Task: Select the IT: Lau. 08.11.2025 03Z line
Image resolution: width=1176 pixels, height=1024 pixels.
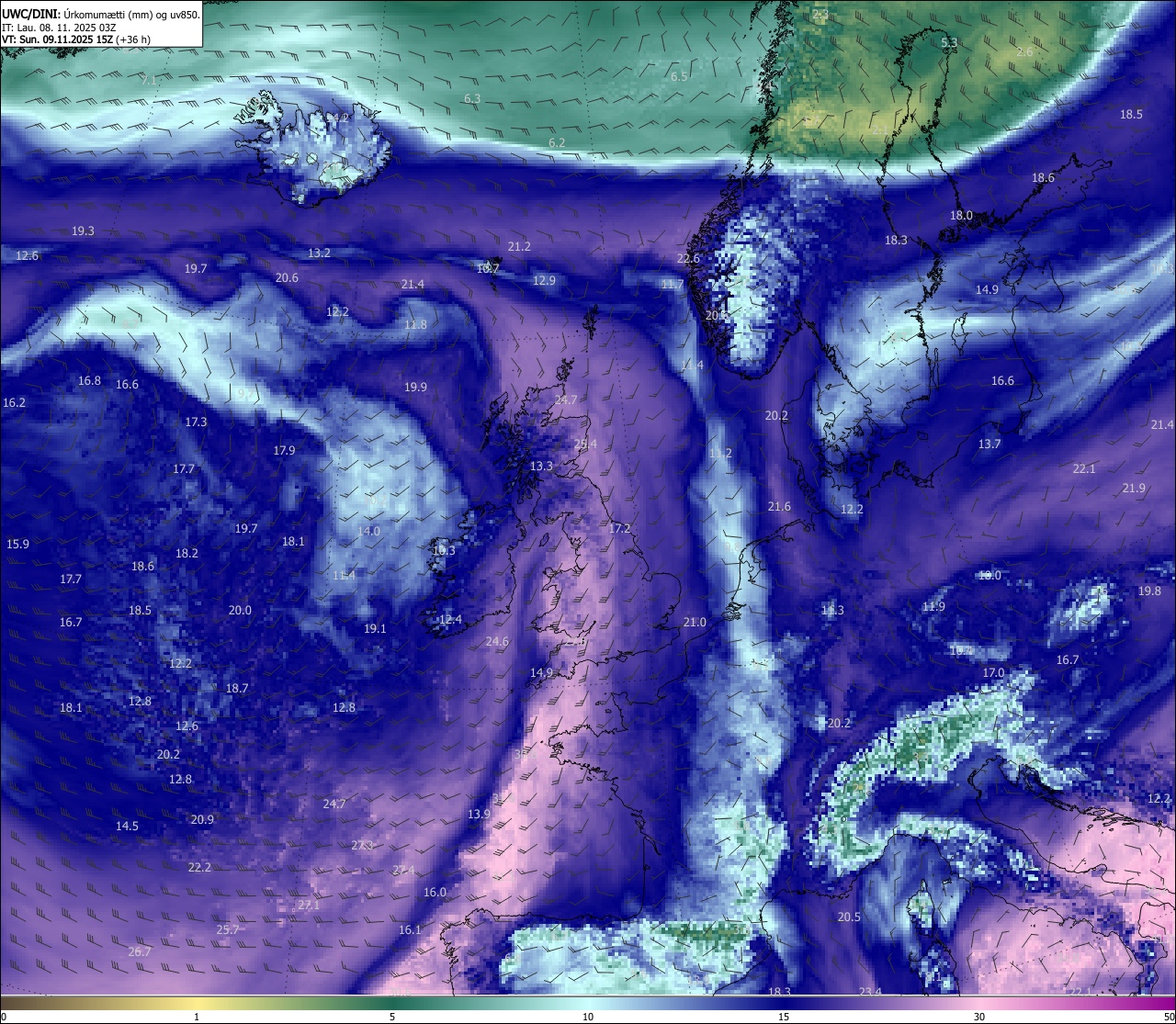Action: tap(59, 28)
